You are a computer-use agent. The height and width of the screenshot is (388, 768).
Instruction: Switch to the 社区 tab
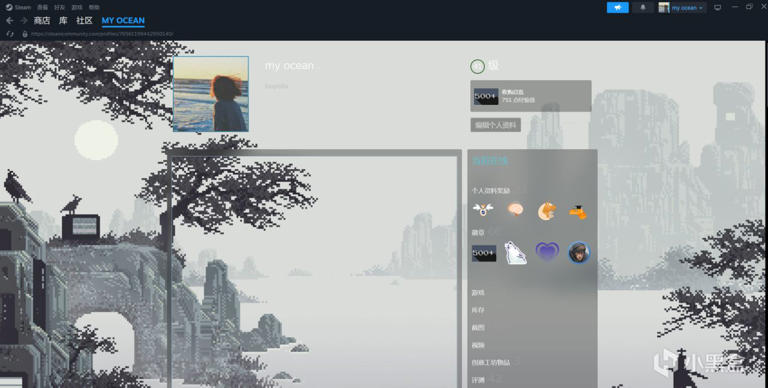tap(84, 21)
